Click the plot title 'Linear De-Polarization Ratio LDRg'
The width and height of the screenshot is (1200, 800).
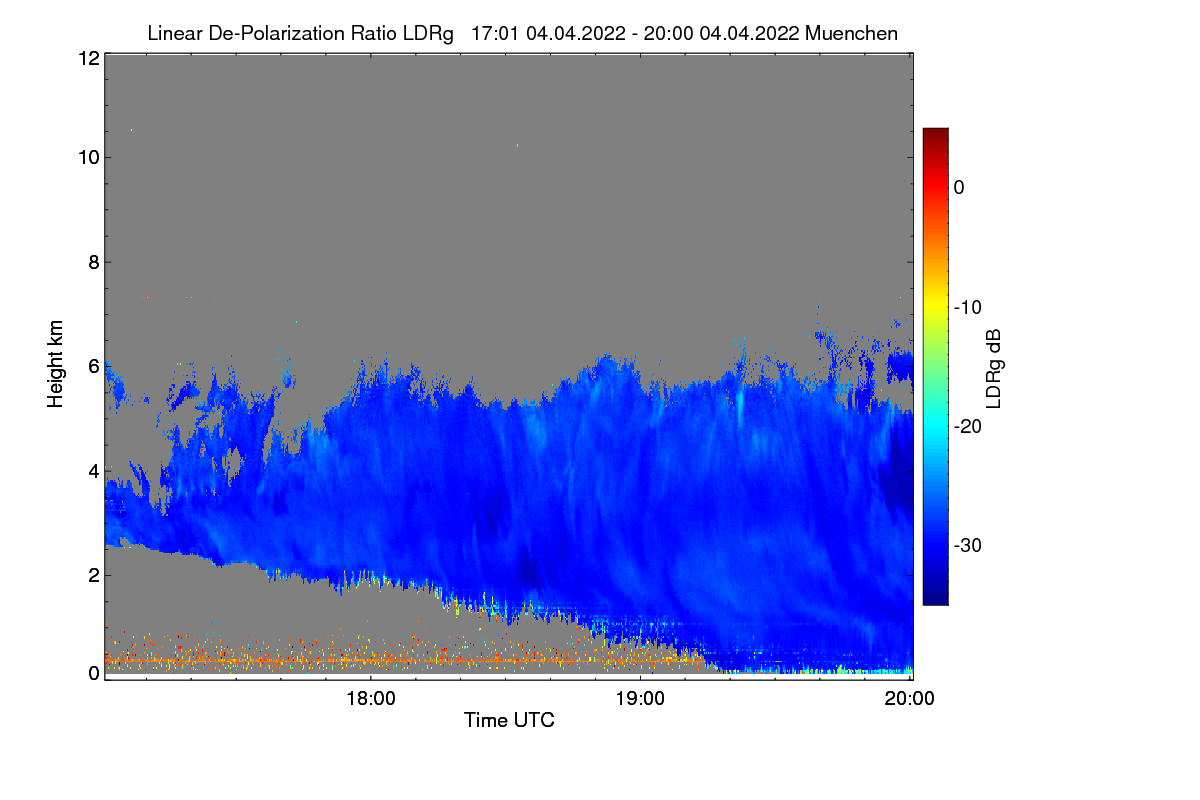[300, 33]
